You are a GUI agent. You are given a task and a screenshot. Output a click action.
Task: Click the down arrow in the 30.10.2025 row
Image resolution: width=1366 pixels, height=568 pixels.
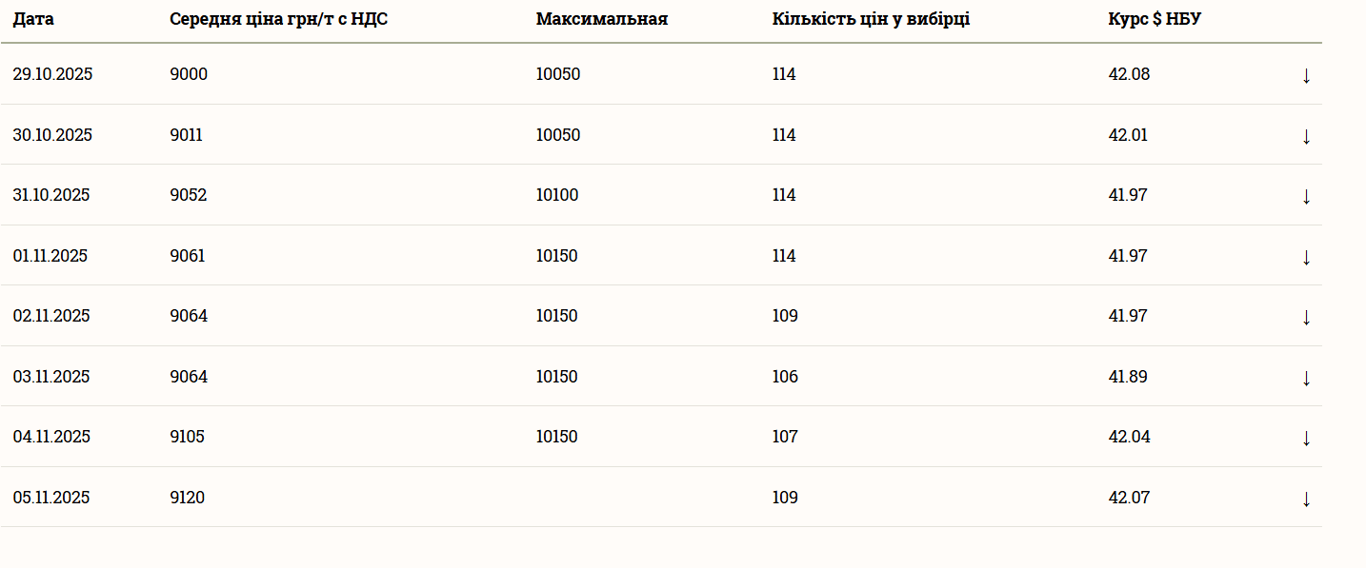(x=1306, y=136)
